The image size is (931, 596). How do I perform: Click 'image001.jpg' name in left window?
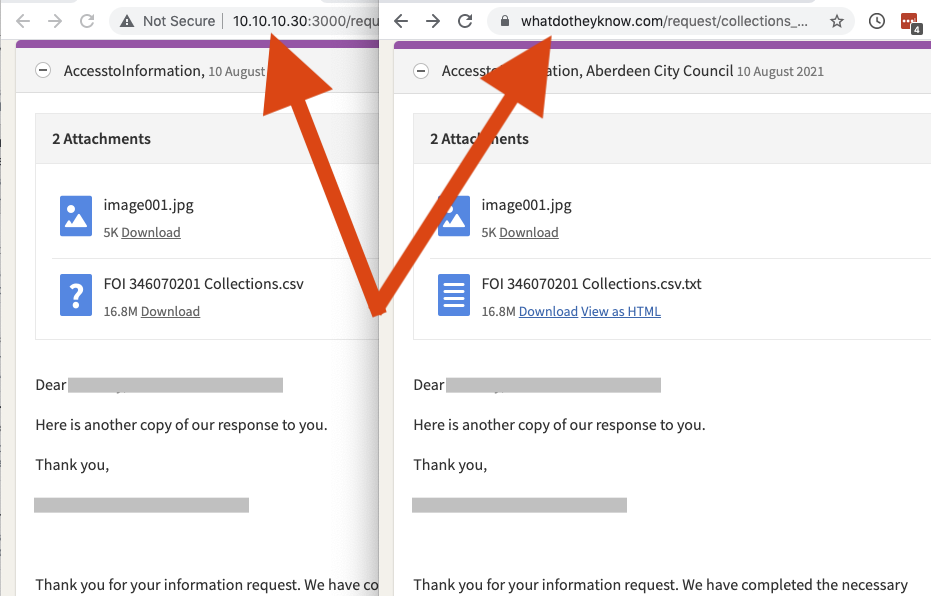coord(148,205)
